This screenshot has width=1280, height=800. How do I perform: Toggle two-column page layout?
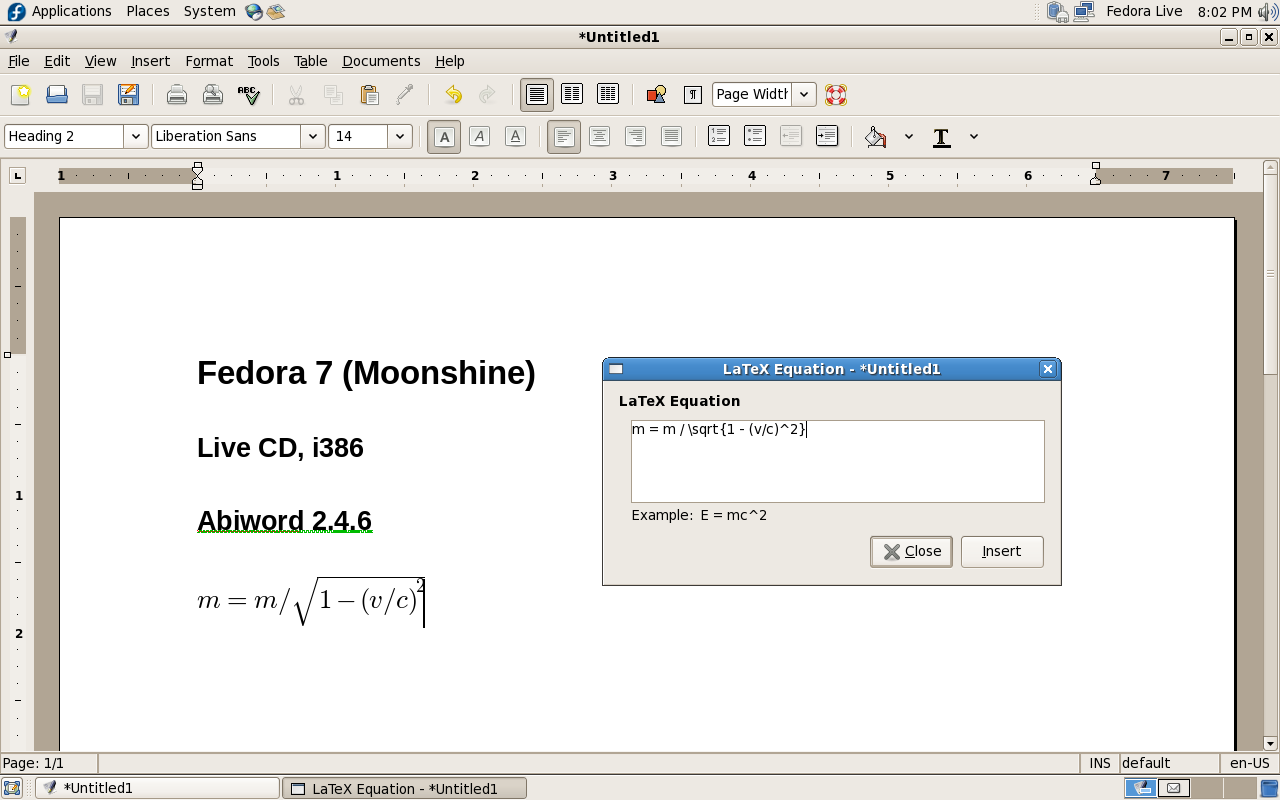pos(572,95)
